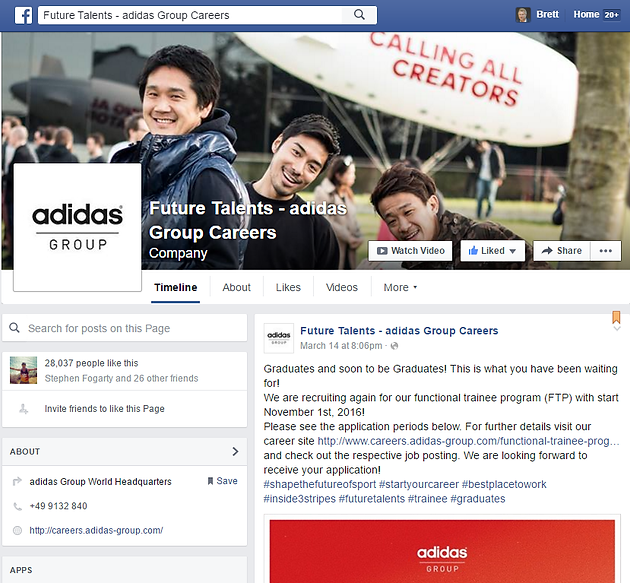Viewport: 630px width, 583px height.
Task: Click the phone icon in About section
Action: click(17, 506)
